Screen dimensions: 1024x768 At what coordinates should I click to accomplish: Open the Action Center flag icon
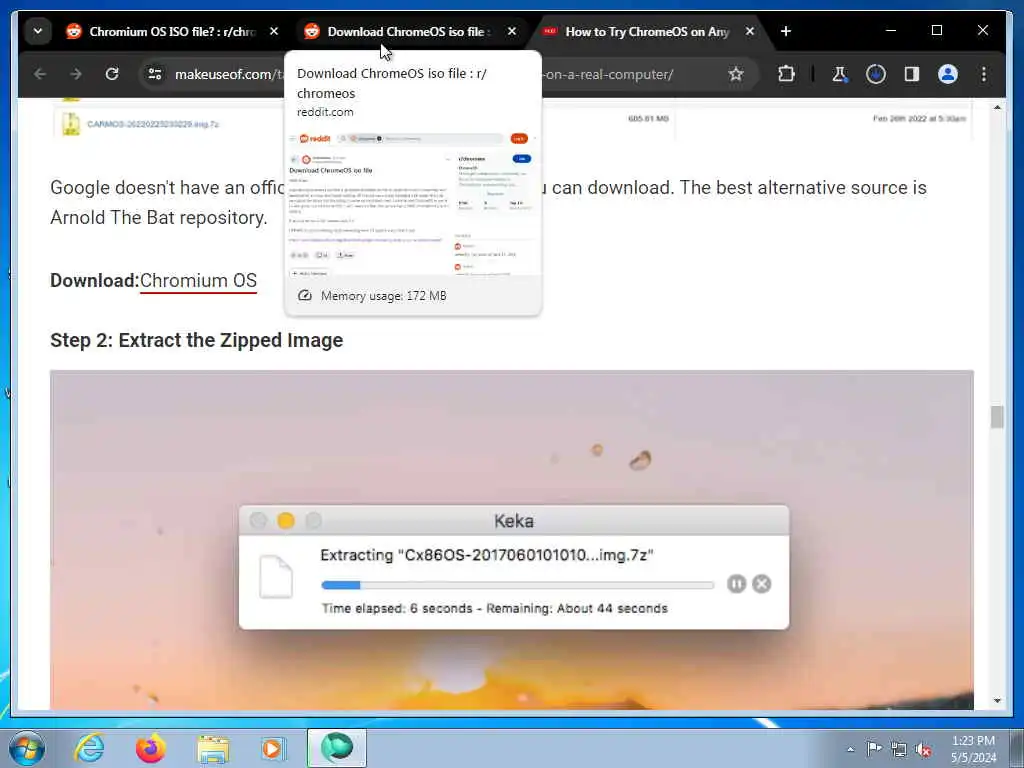coord(874,748)
